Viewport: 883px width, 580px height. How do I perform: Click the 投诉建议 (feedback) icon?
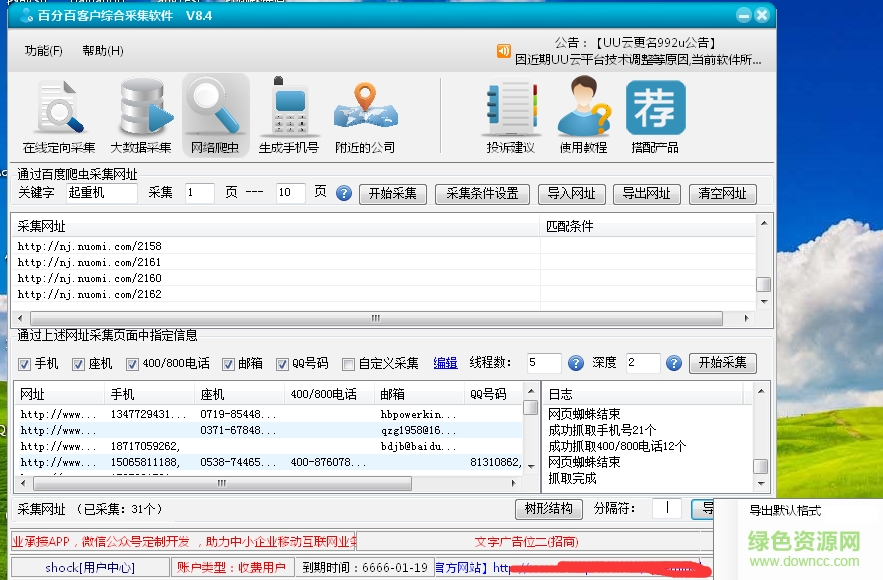pyautogui.click(x=510, y=113)
